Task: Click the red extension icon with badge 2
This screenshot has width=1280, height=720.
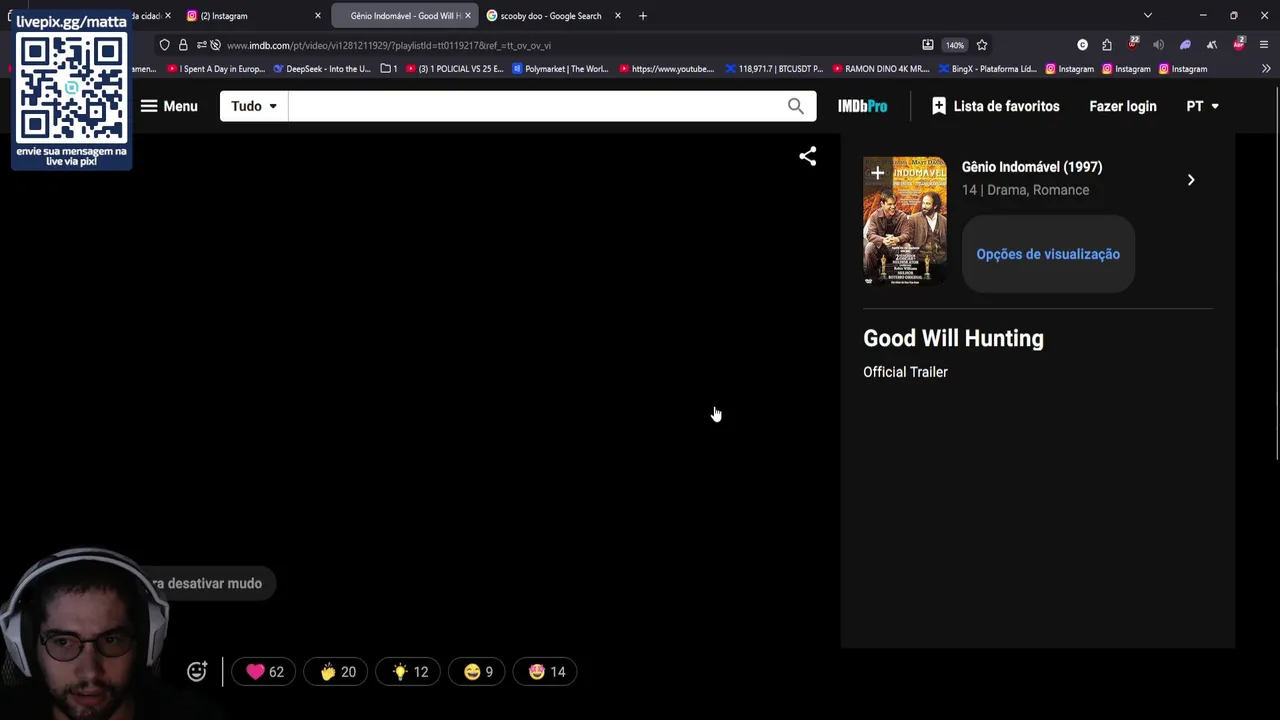Action: [x=1239, y=44]
